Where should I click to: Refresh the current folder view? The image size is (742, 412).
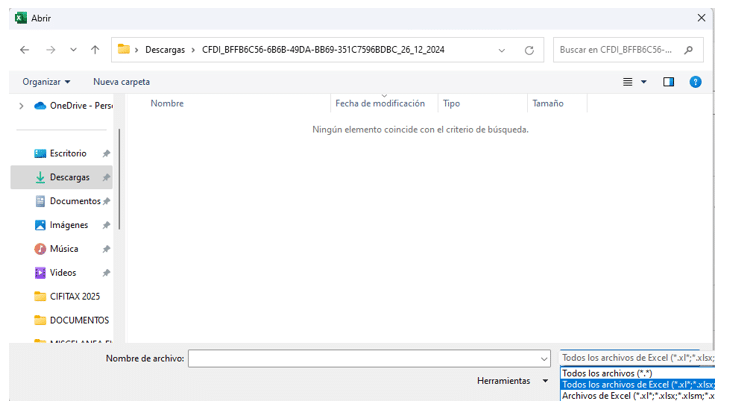529,49
